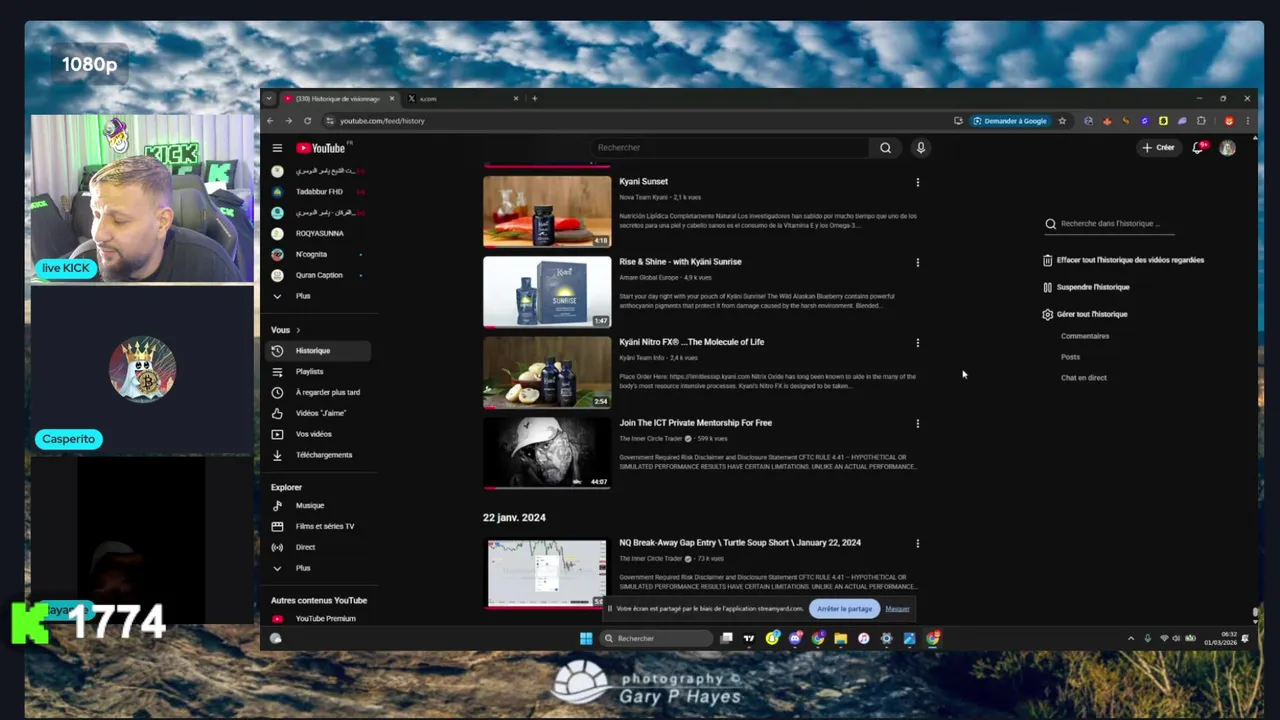Open File Explorer from taskbar

(841, 638)
